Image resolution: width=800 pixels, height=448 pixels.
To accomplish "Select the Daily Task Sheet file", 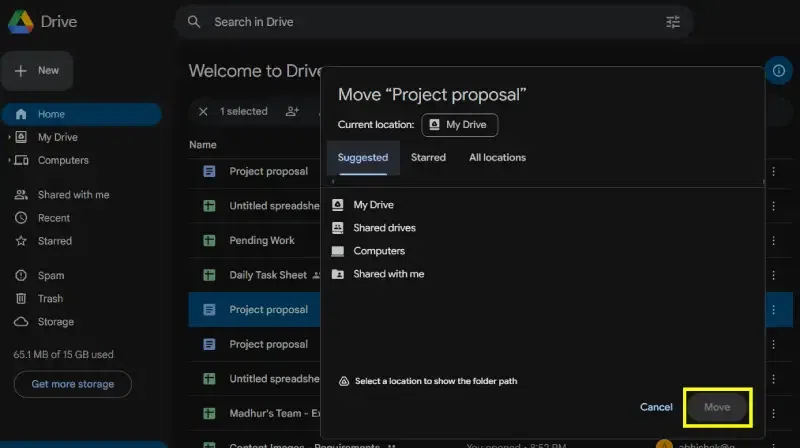I will (x=254, y=275).
